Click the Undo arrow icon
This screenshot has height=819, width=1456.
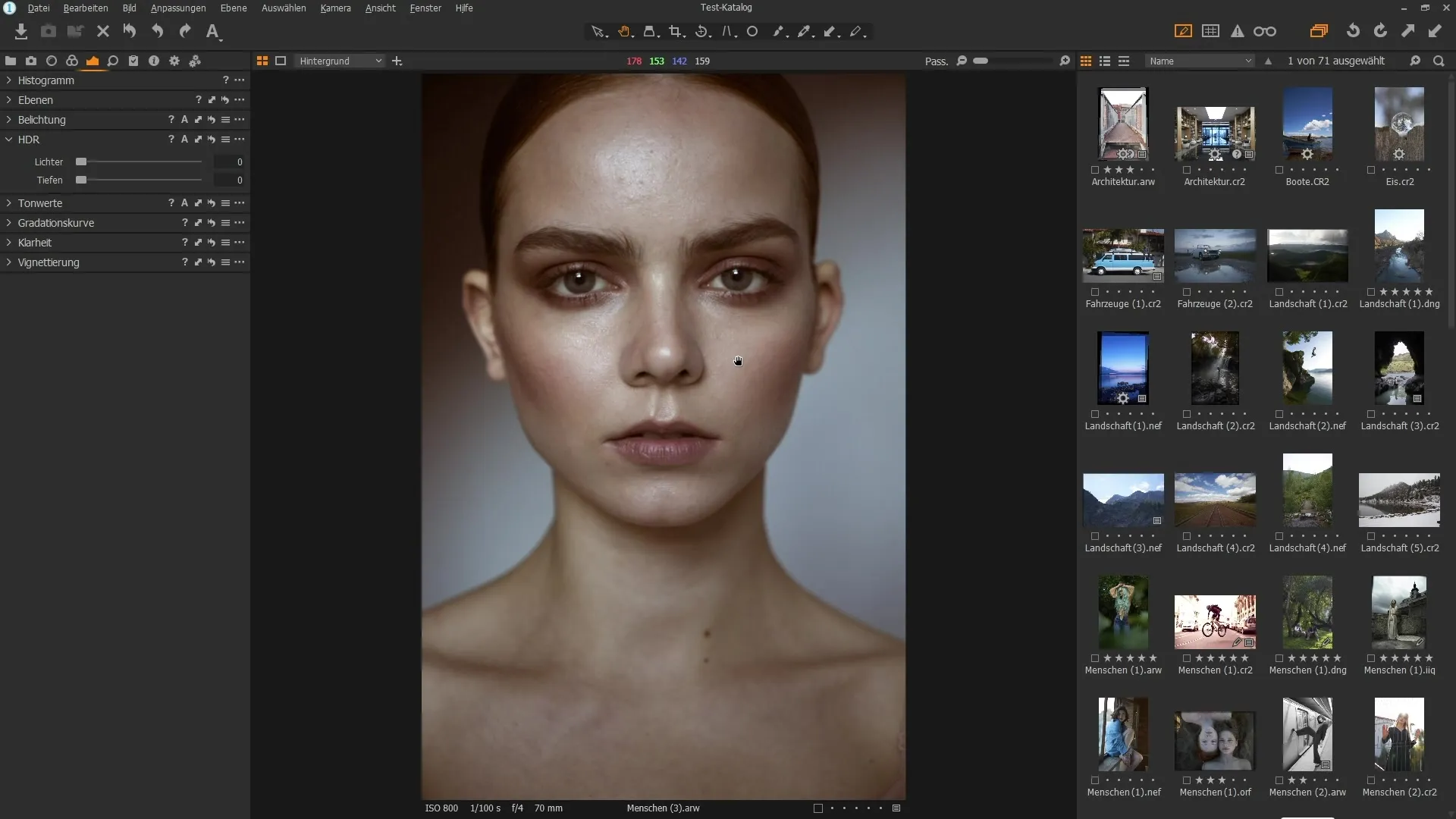click(157, 31)
